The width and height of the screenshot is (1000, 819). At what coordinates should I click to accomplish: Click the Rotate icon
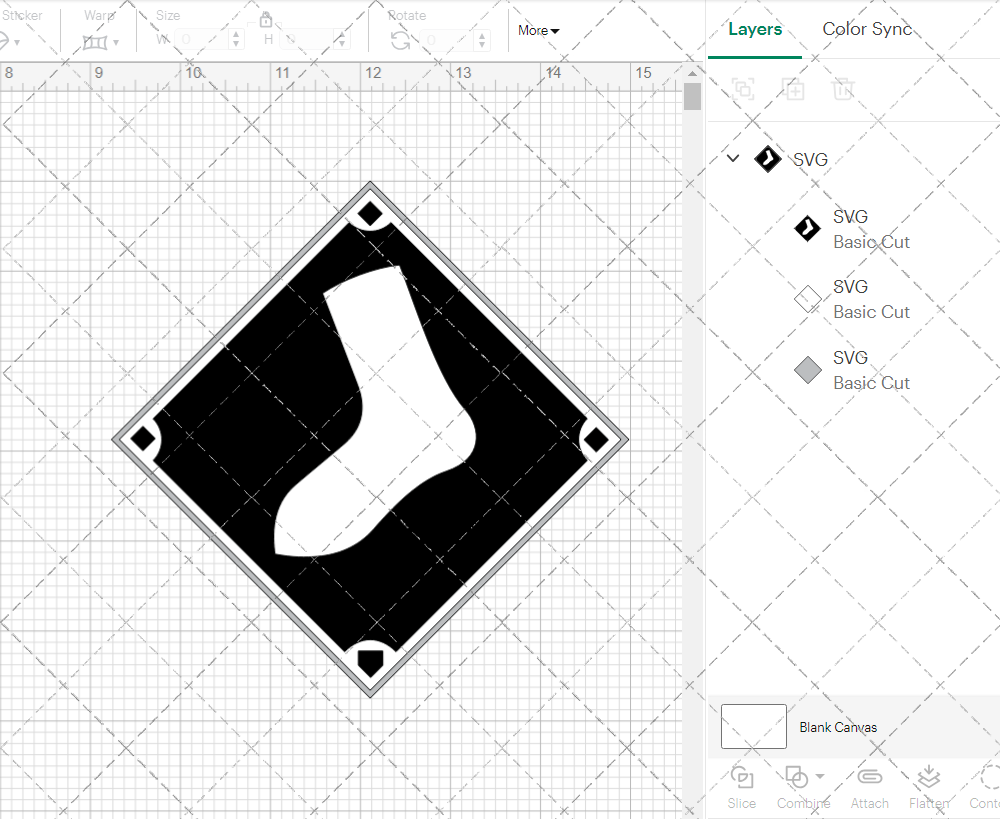(401, 41)
